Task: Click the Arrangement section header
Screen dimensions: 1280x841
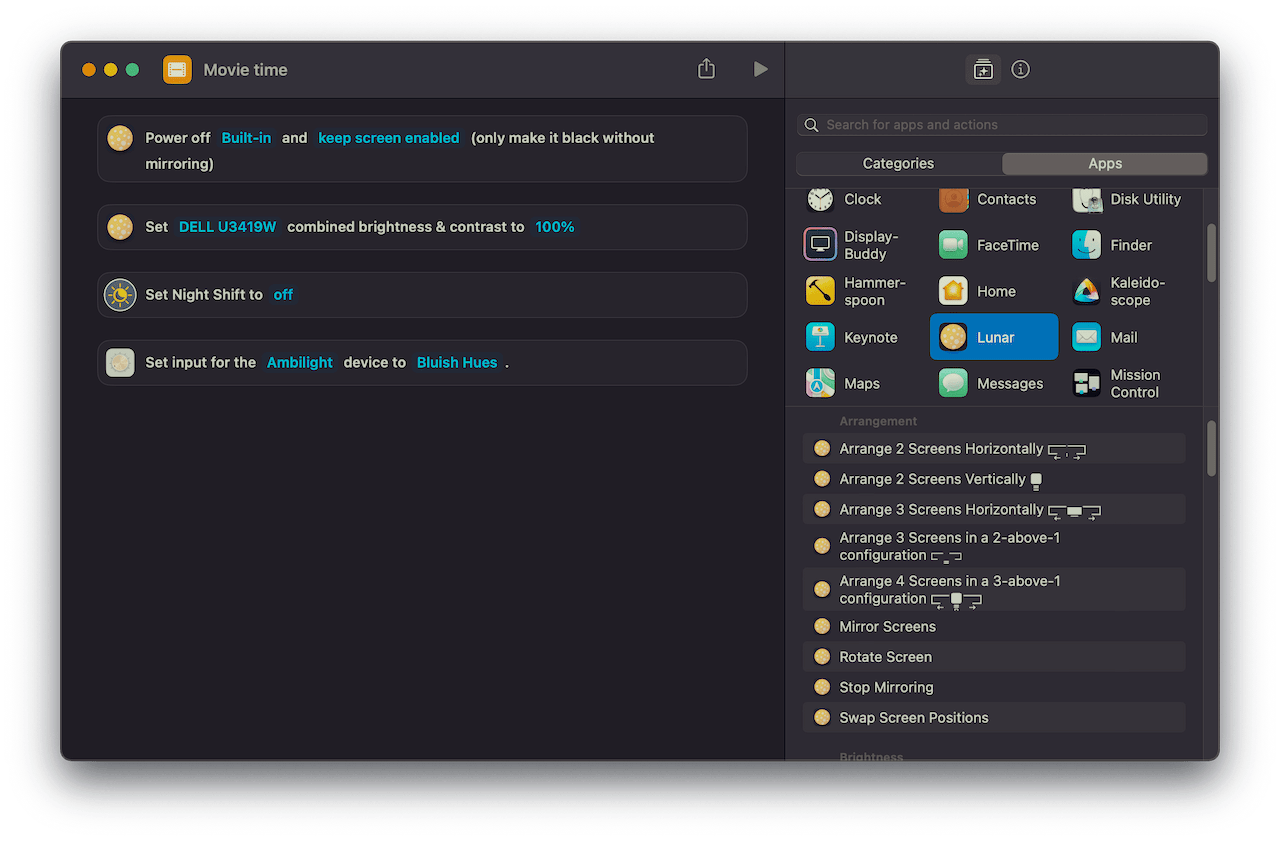Action: pos(878,421)
